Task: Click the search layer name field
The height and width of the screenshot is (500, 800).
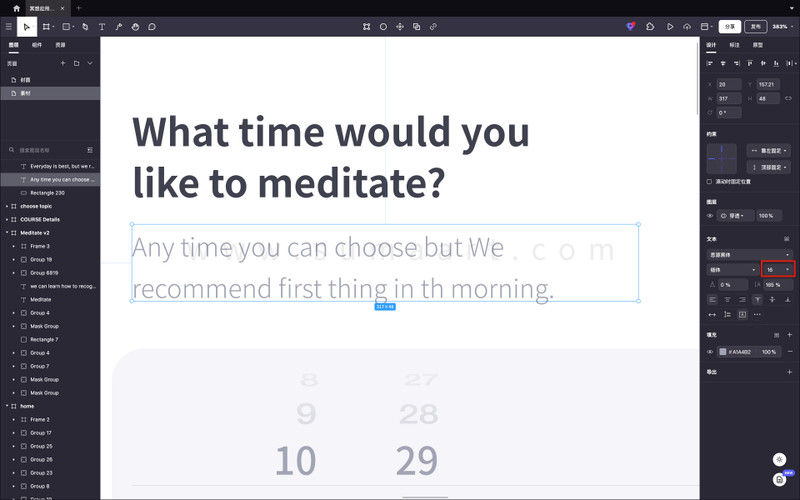Action: coord(45,150)
